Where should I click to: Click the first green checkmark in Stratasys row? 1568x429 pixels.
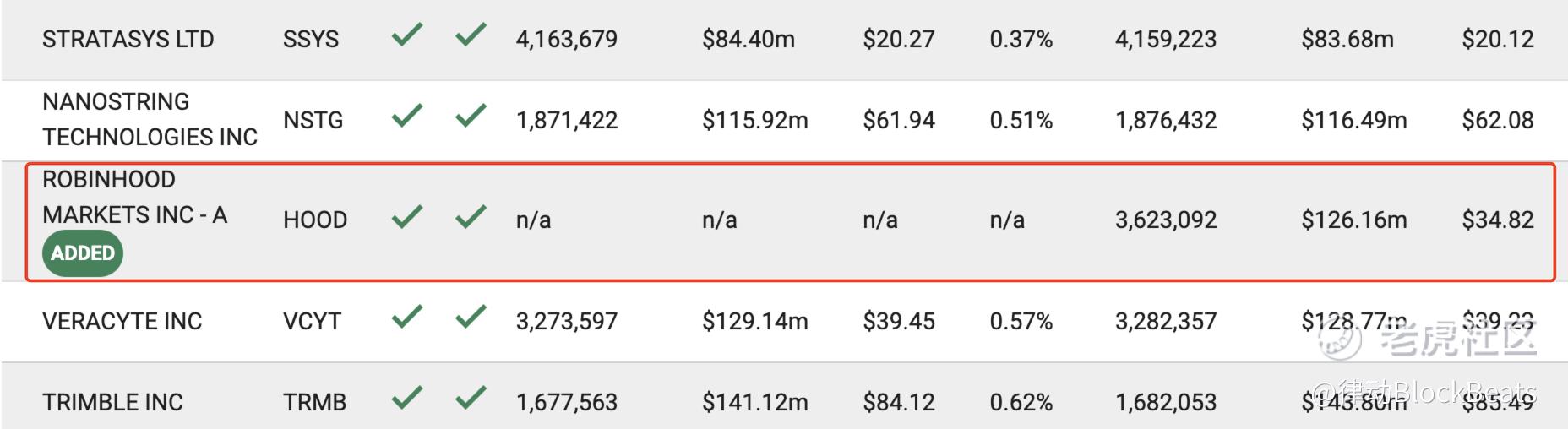click(406, 35)
